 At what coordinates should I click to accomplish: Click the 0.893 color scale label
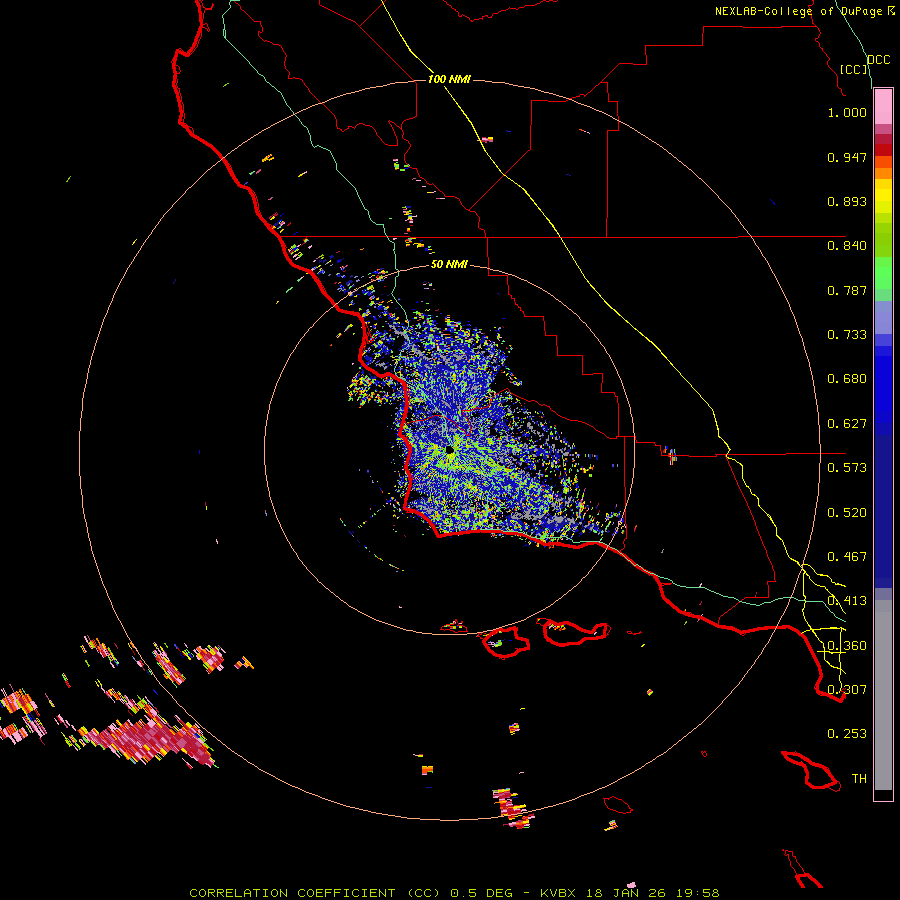(x=847, y=201)
